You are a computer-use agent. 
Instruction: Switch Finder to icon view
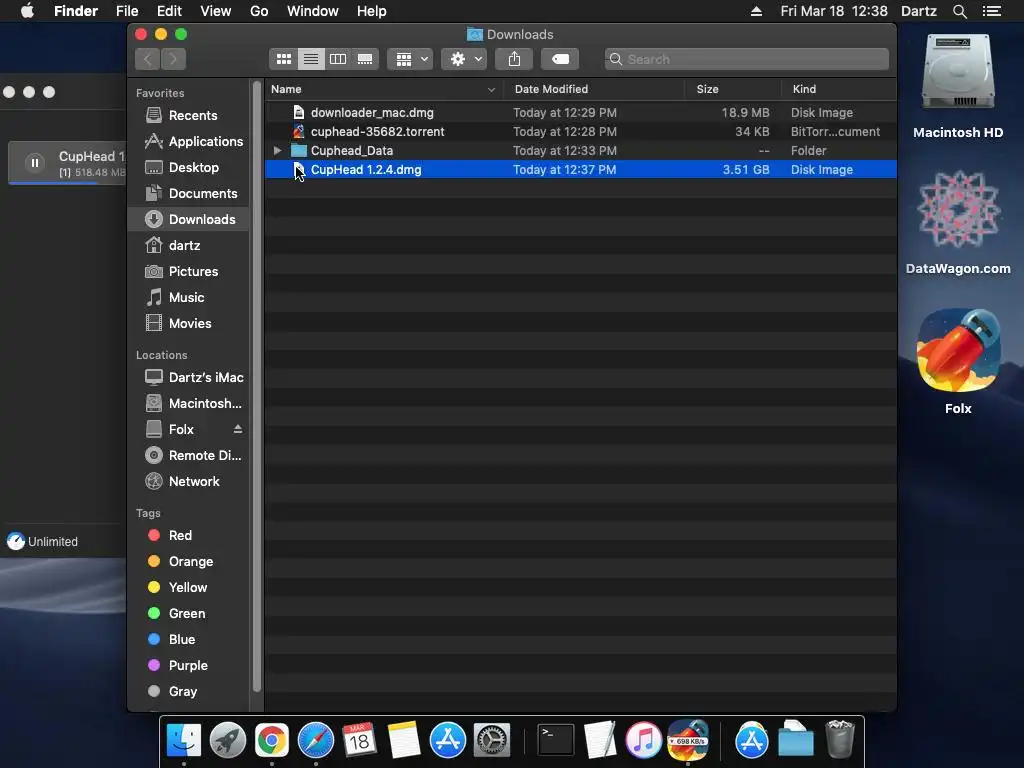click(x=283, y=59)
